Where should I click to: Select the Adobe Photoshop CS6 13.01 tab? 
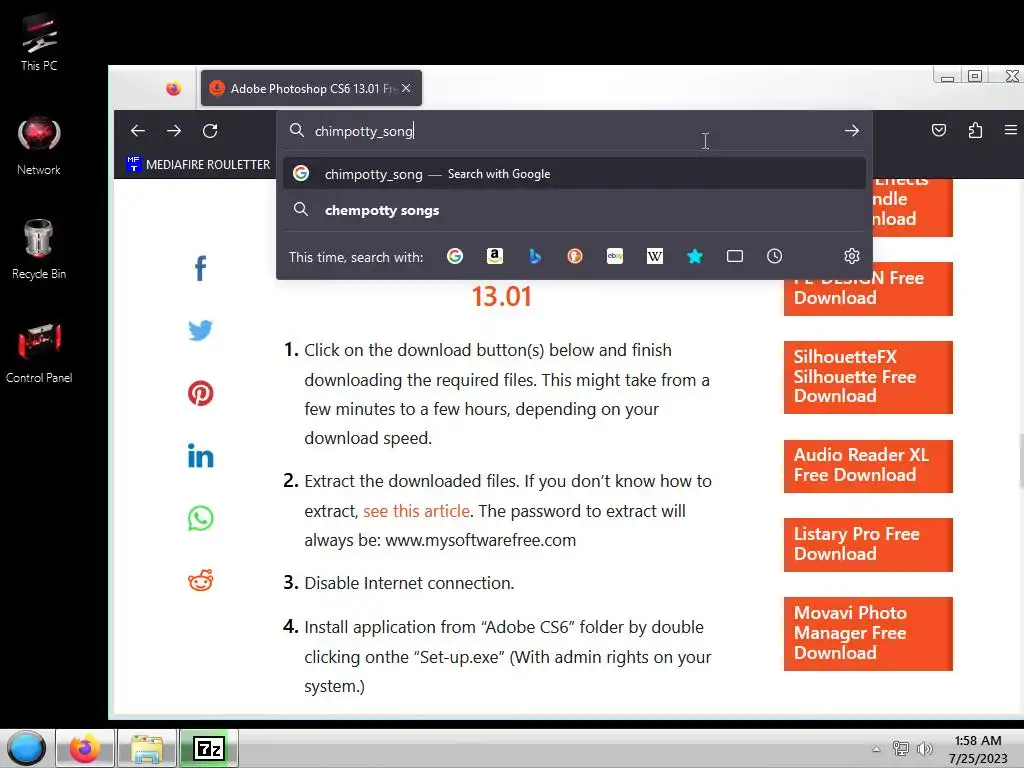(312, 88)
